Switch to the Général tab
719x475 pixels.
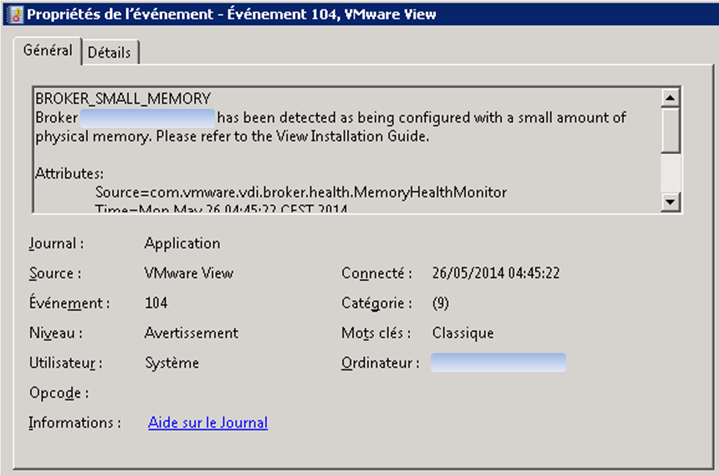click(x=48, y=50)
